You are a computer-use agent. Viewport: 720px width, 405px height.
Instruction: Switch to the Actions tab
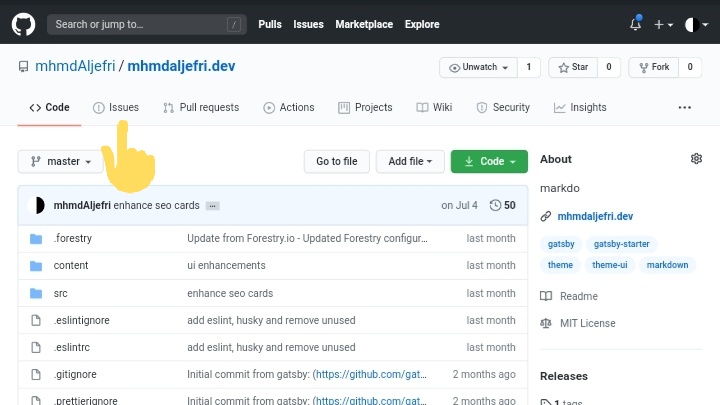point(288,107)
